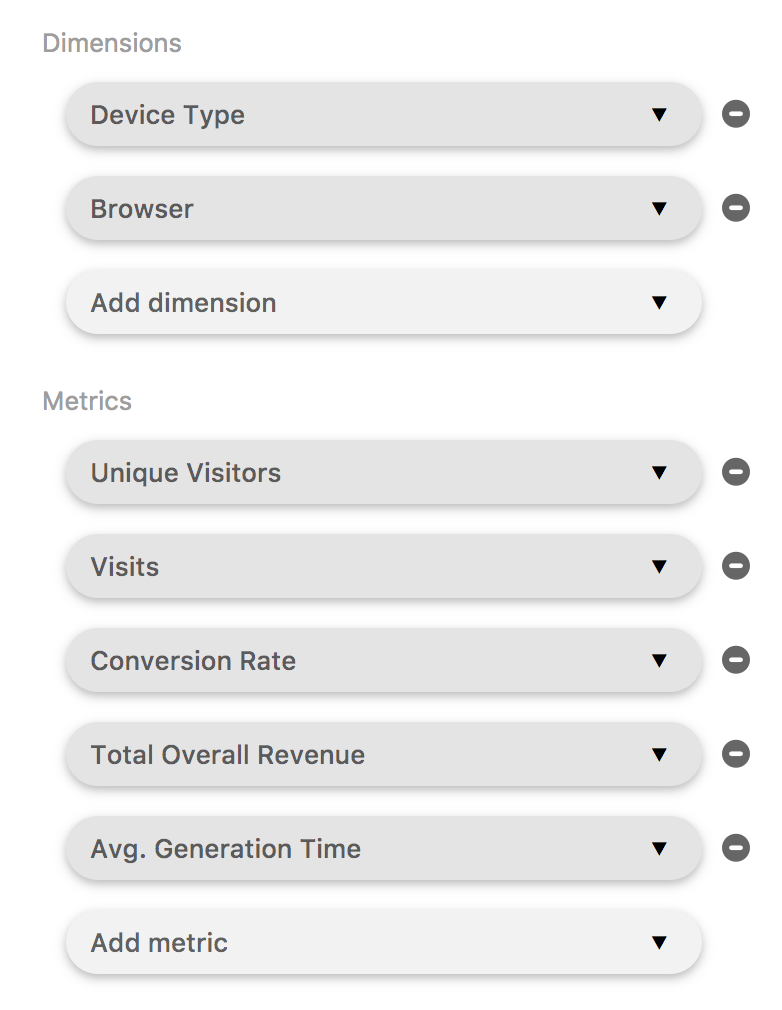This screenshot has width=782, height=1010.
Task: Expand the Add dimension selector
Action: [x=660, y=302]
